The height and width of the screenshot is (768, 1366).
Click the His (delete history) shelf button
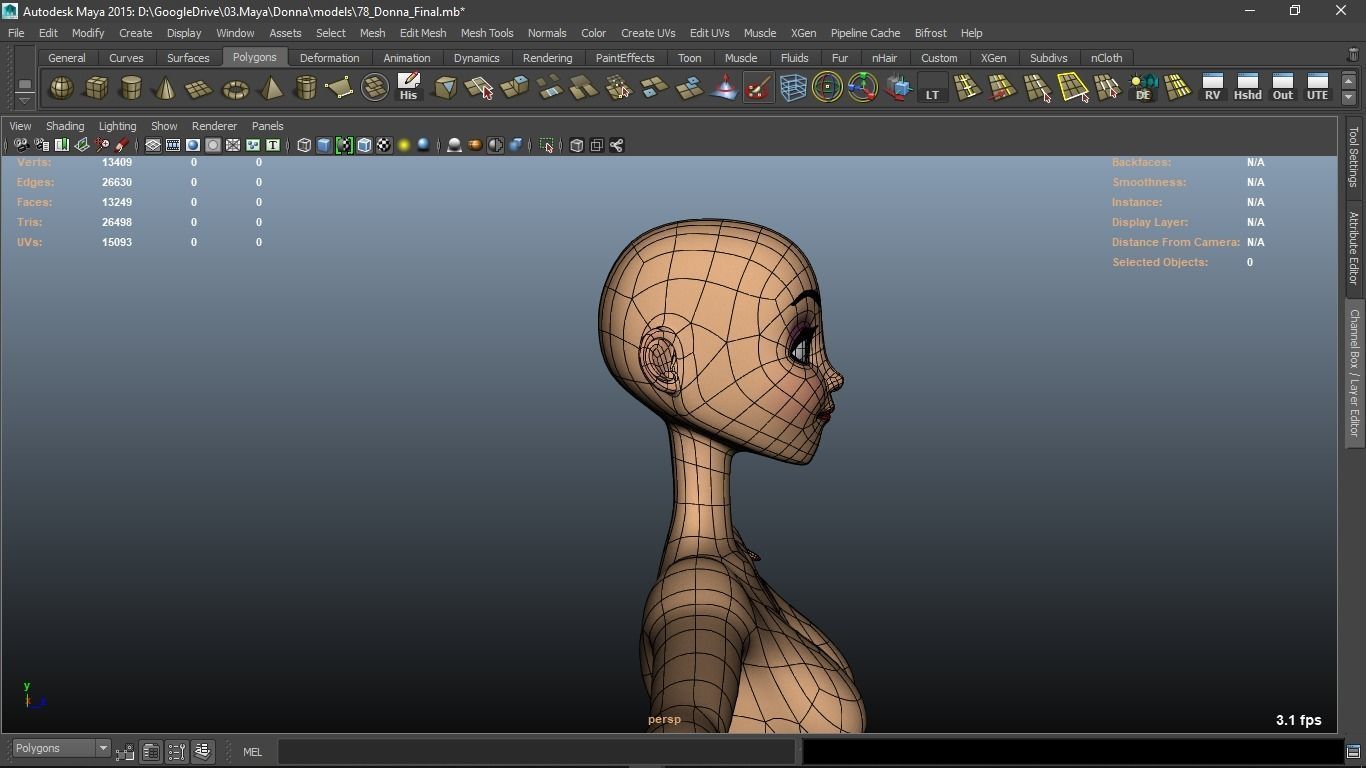tap(409, 88)
